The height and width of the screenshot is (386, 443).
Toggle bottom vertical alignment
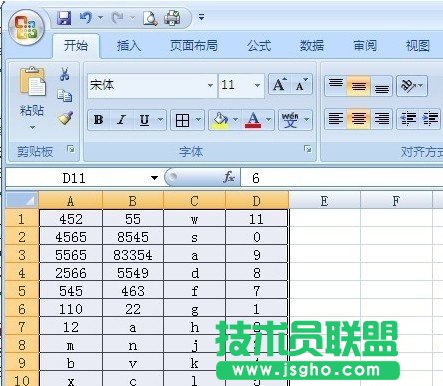tap(382, 86)
